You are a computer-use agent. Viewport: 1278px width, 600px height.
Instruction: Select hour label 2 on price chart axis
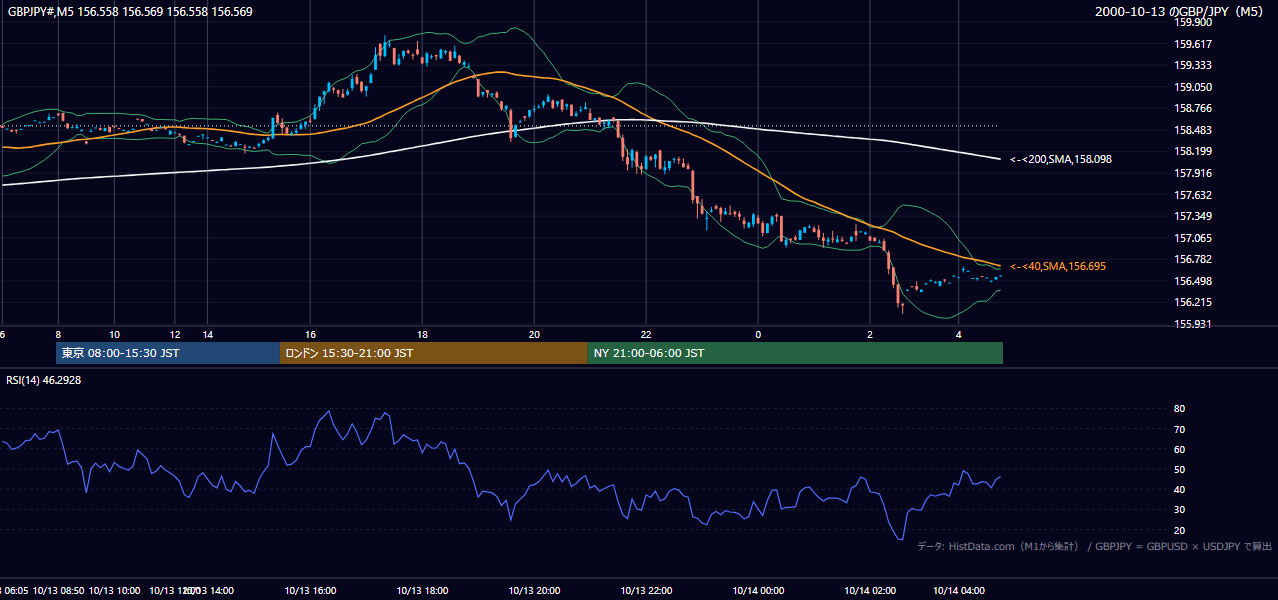point(870,334)
